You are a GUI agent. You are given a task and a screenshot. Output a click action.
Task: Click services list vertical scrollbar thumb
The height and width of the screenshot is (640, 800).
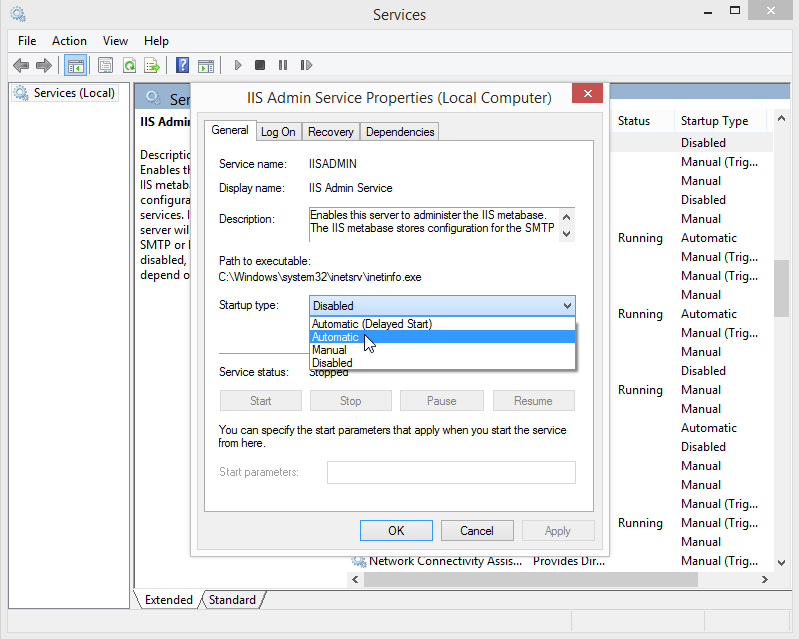781,288
